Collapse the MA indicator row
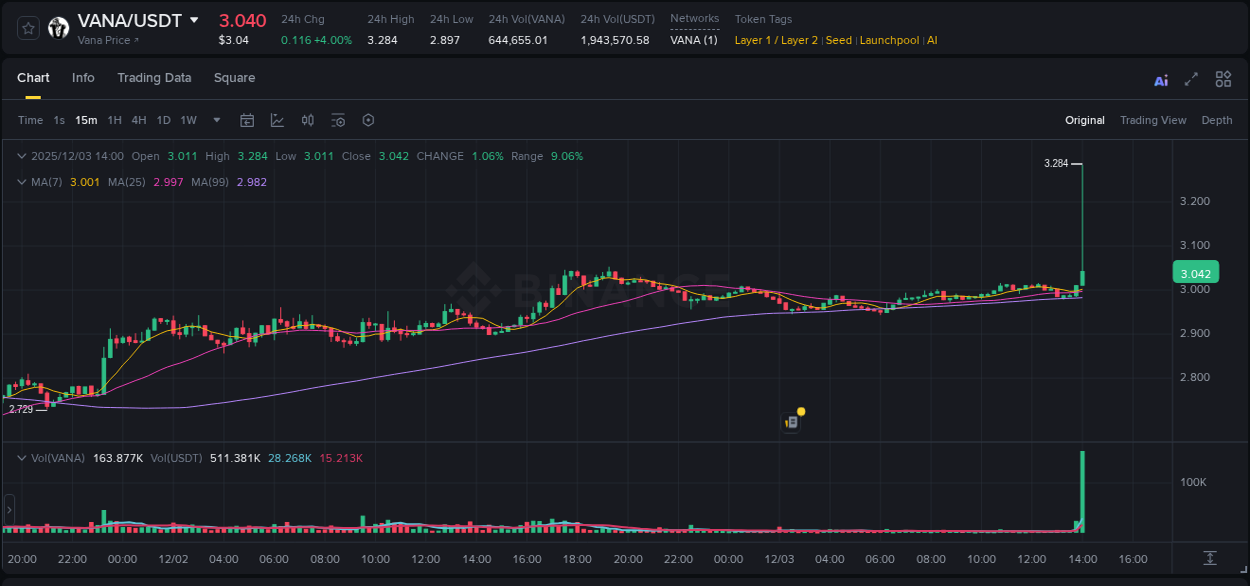The height and width of the screenshot is (586, 1250). pyautogui.click(x=22, y=182)
